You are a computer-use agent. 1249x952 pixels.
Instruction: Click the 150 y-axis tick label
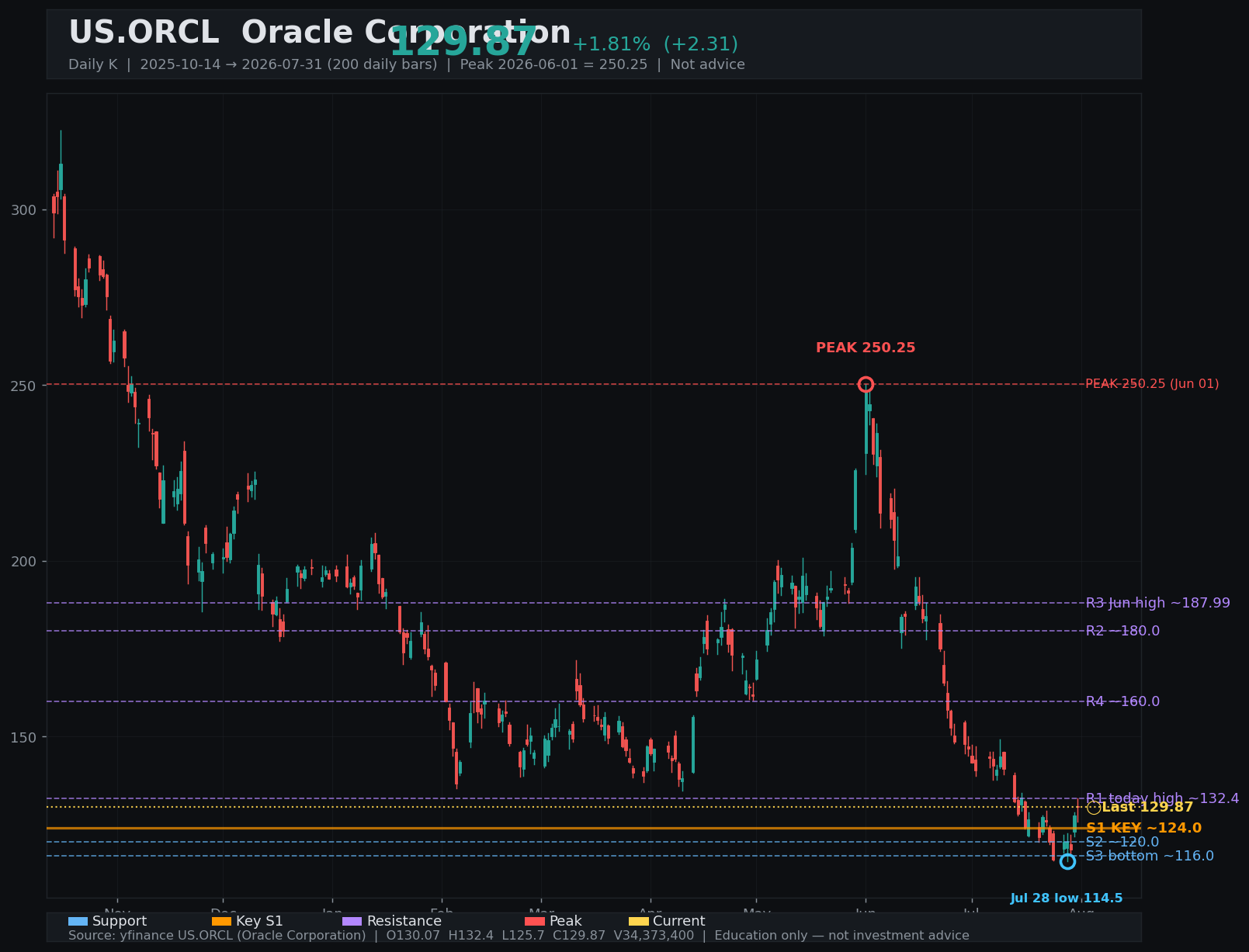23,737
